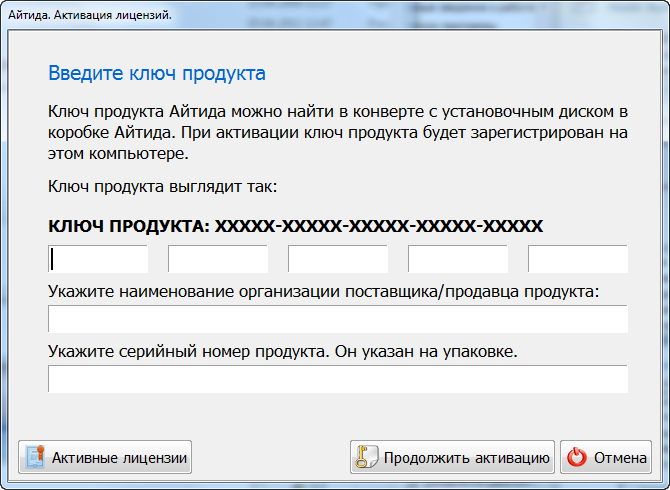Select the fifth product key segment field
670x490 pixels.
point(578,258)
